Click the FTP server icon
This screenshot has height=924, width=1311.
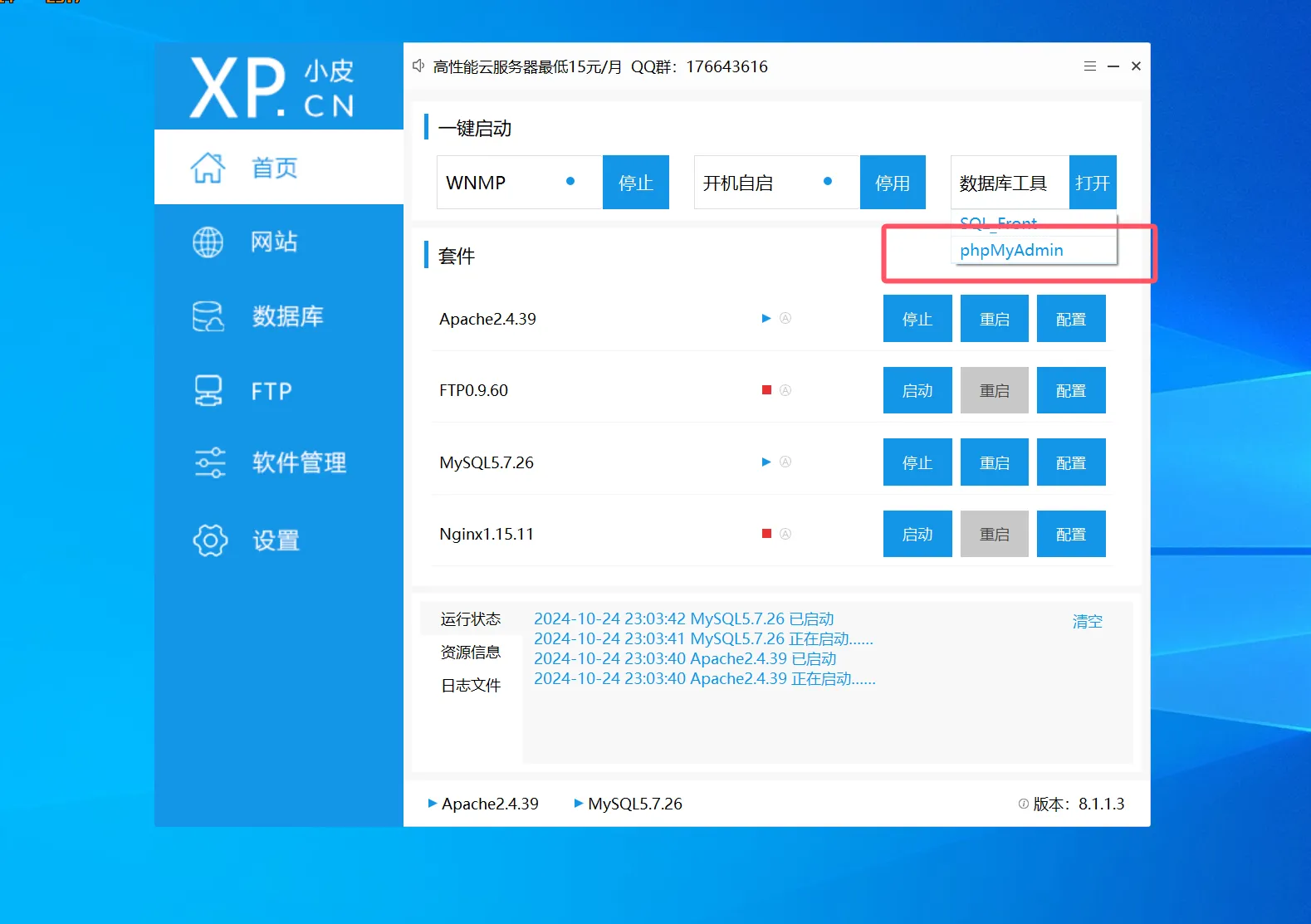click(x=208, y=390)
